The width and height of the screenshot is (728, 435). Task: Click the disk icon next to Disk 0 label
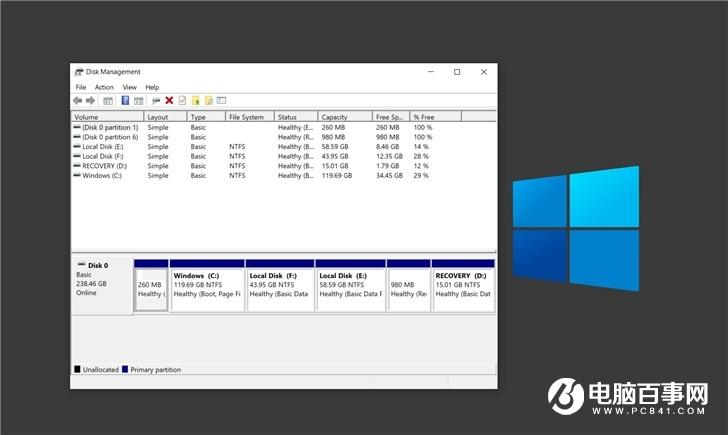pos(81,264)
